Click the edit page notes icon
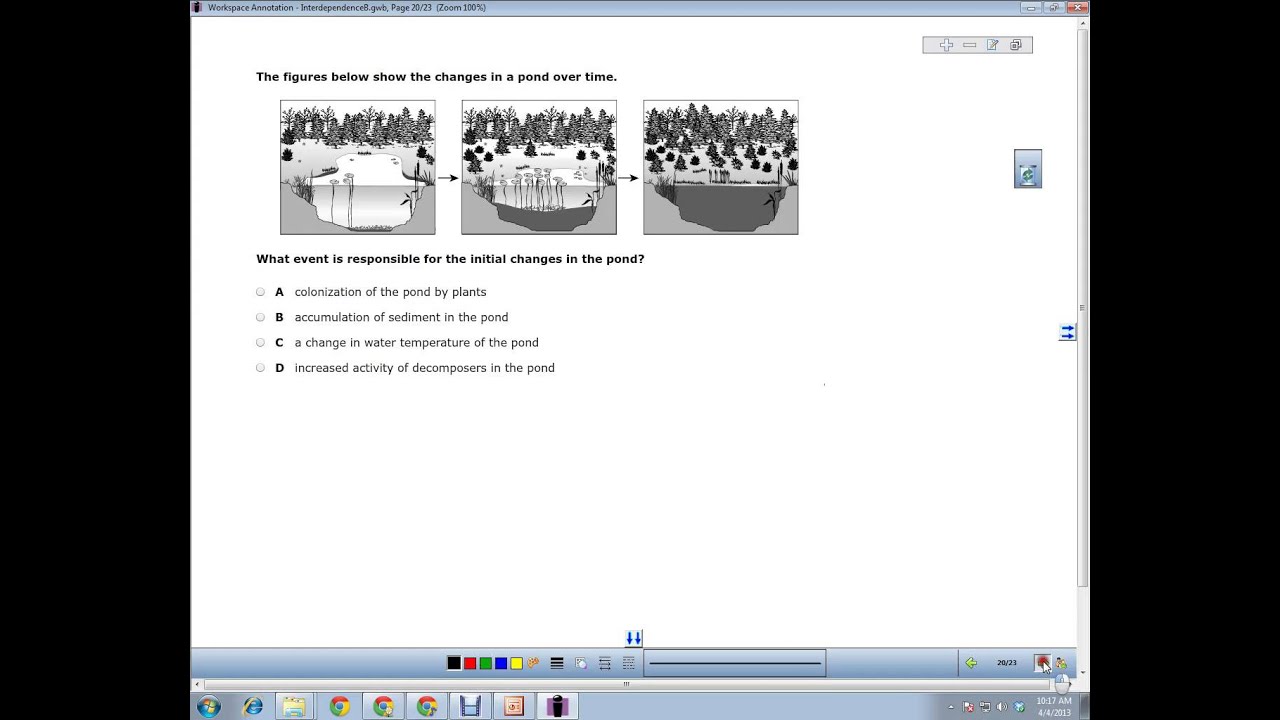 pyautogui.click(x=992, y=45)
